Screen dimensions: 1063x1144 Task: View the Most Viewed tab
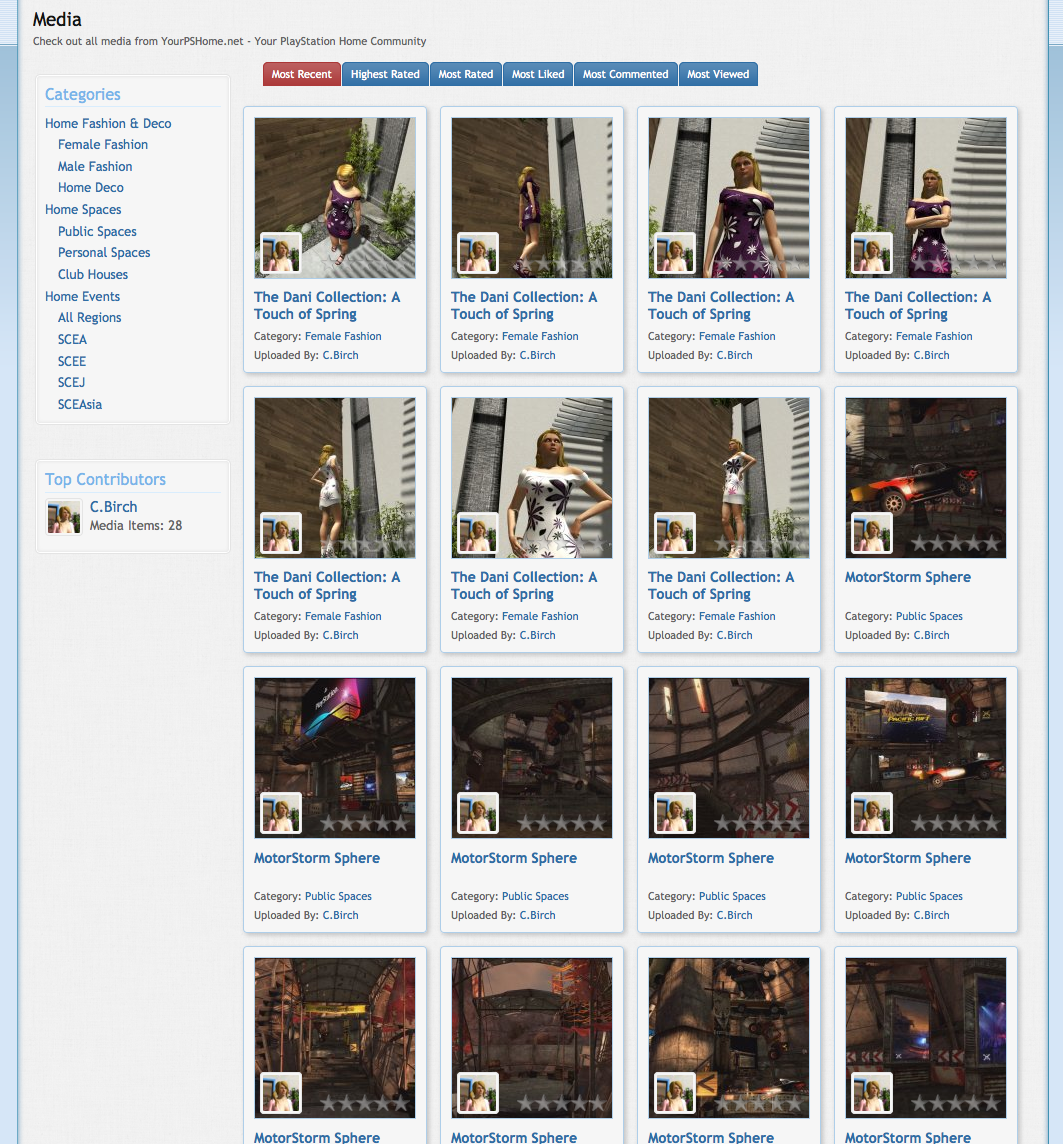coord(718,74)
